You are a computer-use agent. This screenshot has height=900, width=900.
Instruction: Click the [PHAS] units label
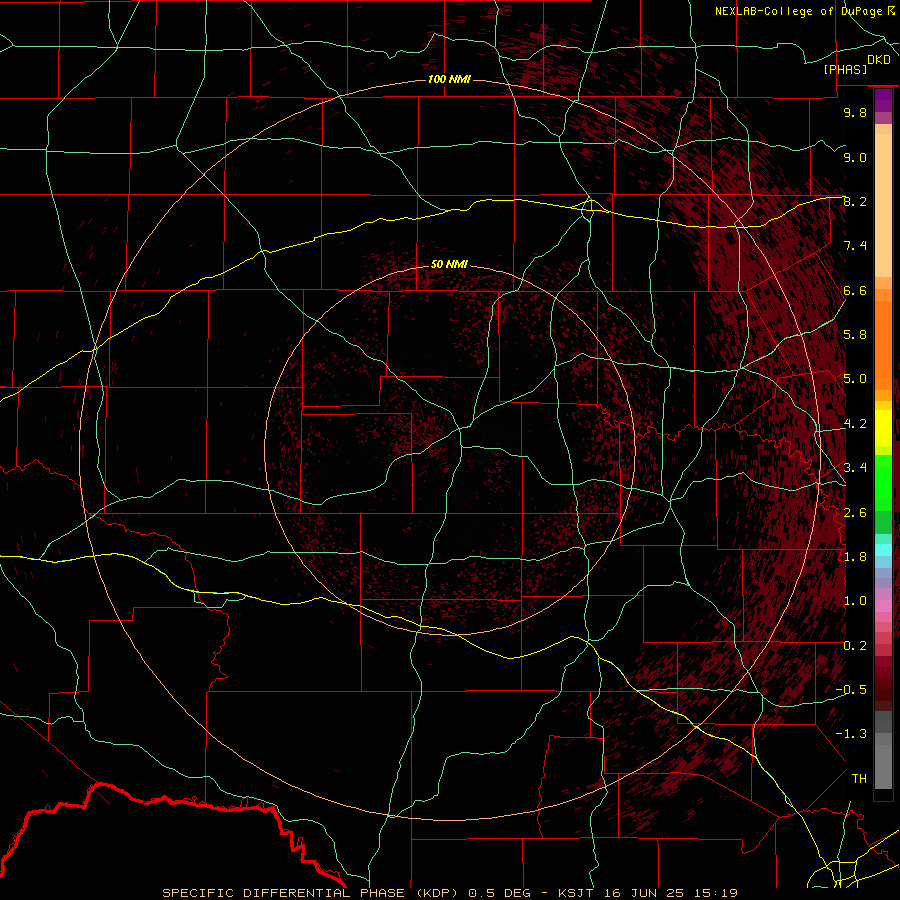pyautogui.click(x=845, y=69)
